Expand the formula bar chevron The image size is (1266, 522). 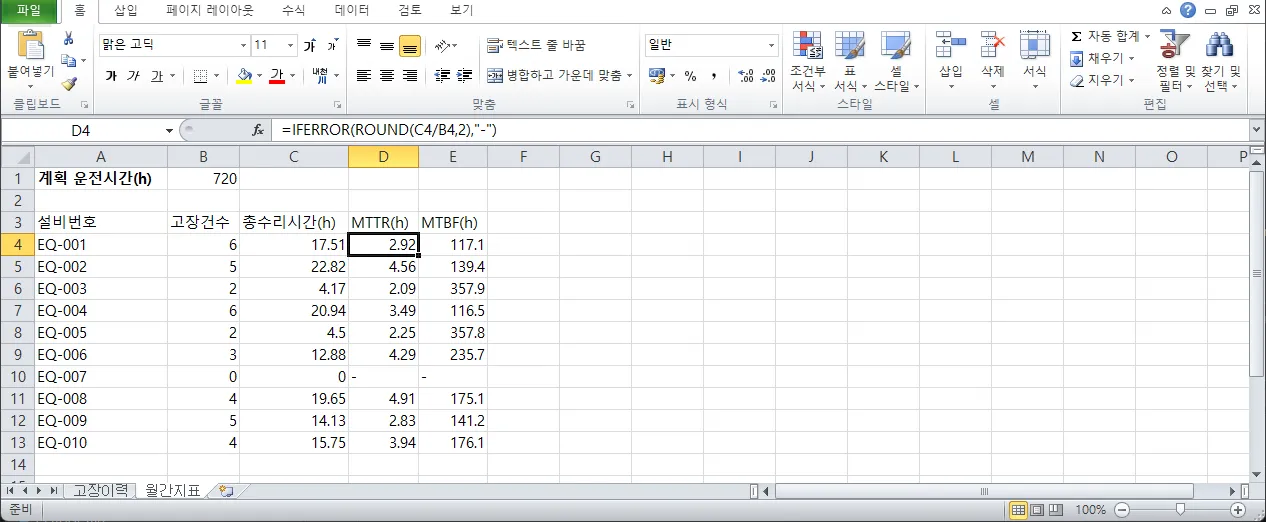pyautogui.click(x=1256, y=130)
